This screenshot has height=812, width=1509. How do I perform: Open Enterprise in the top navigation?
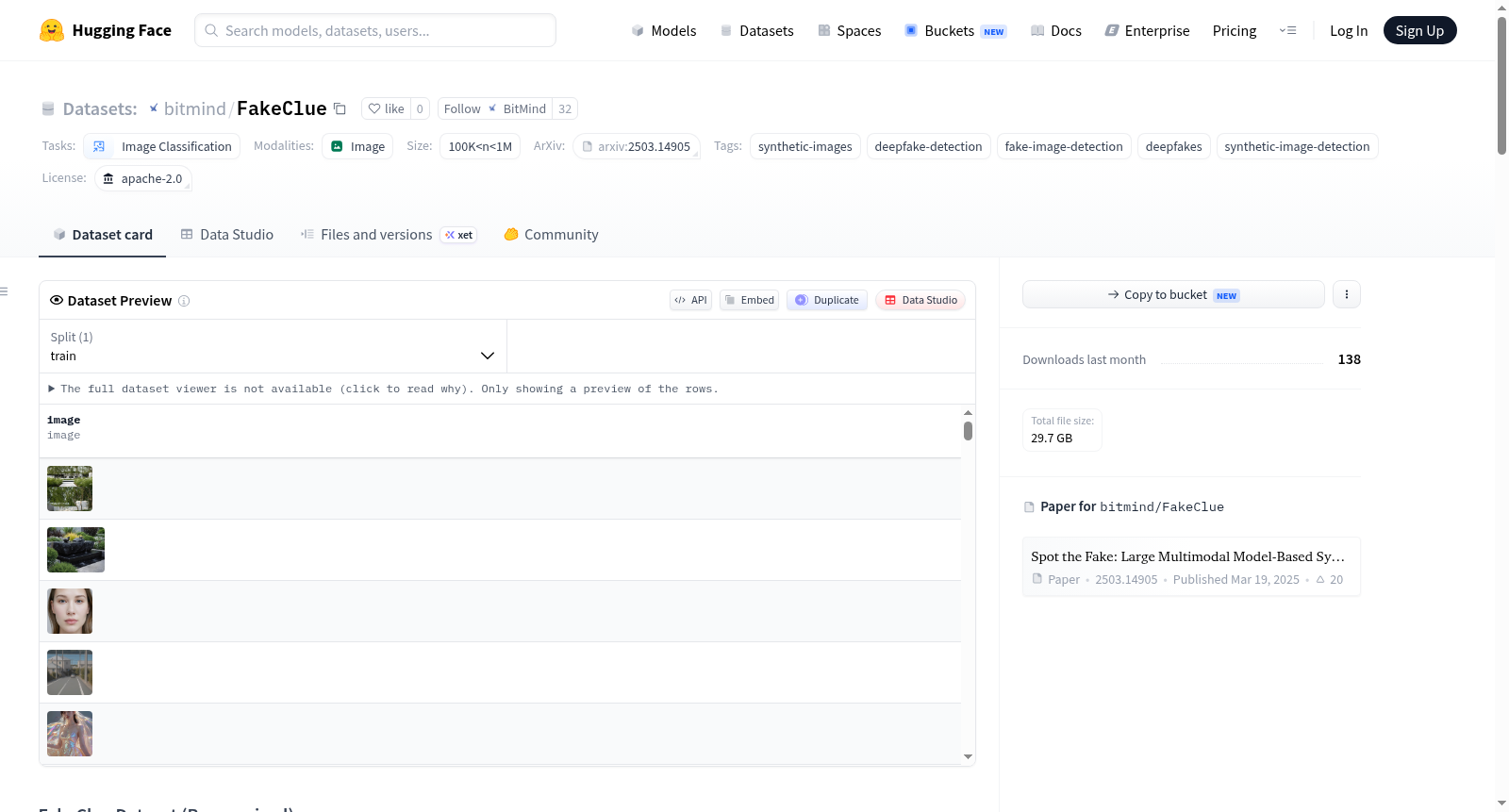(x=1147, y=30)
